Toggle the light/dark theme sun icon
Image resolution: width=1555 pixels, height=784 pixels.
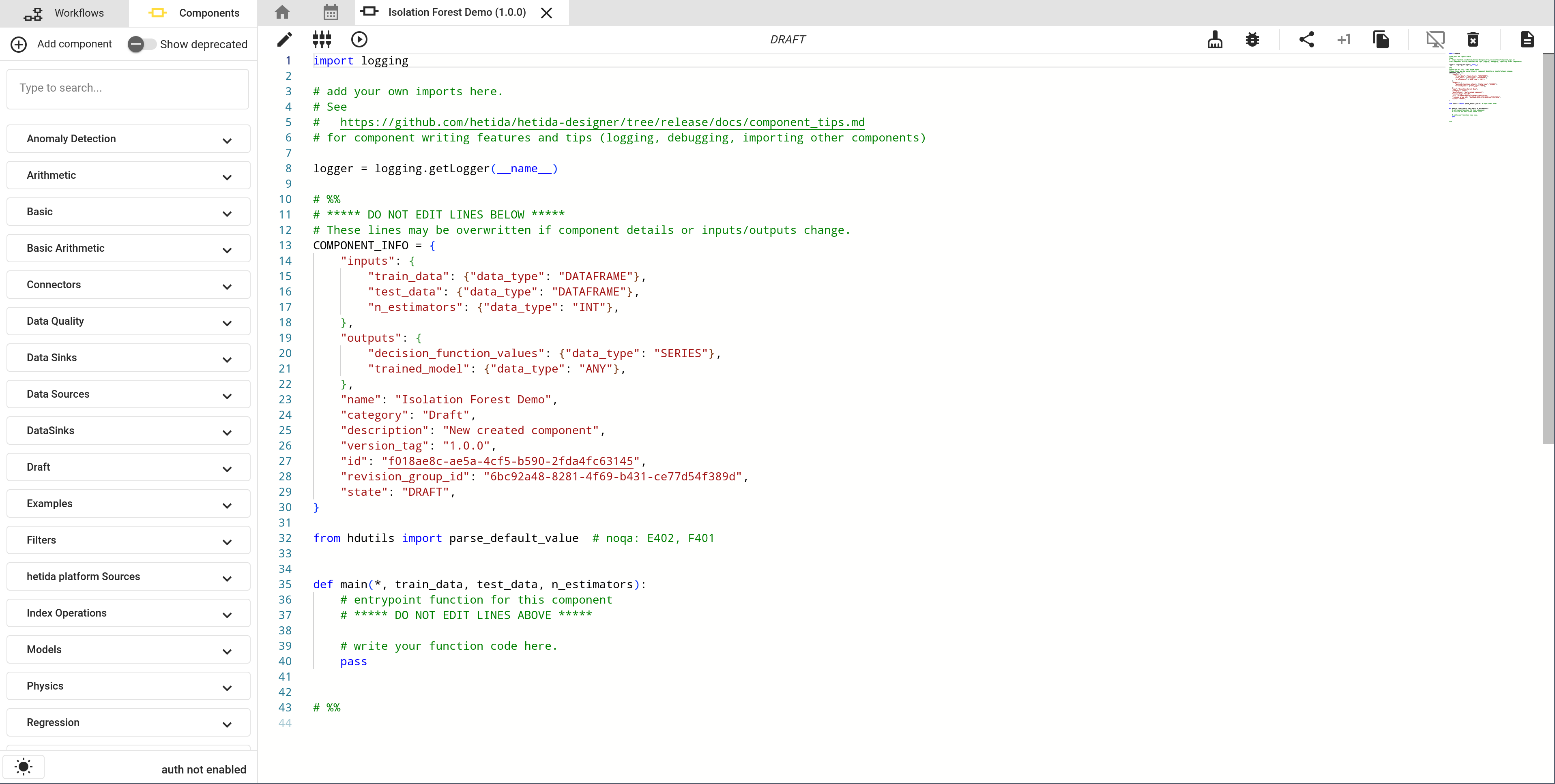(24, 767)
